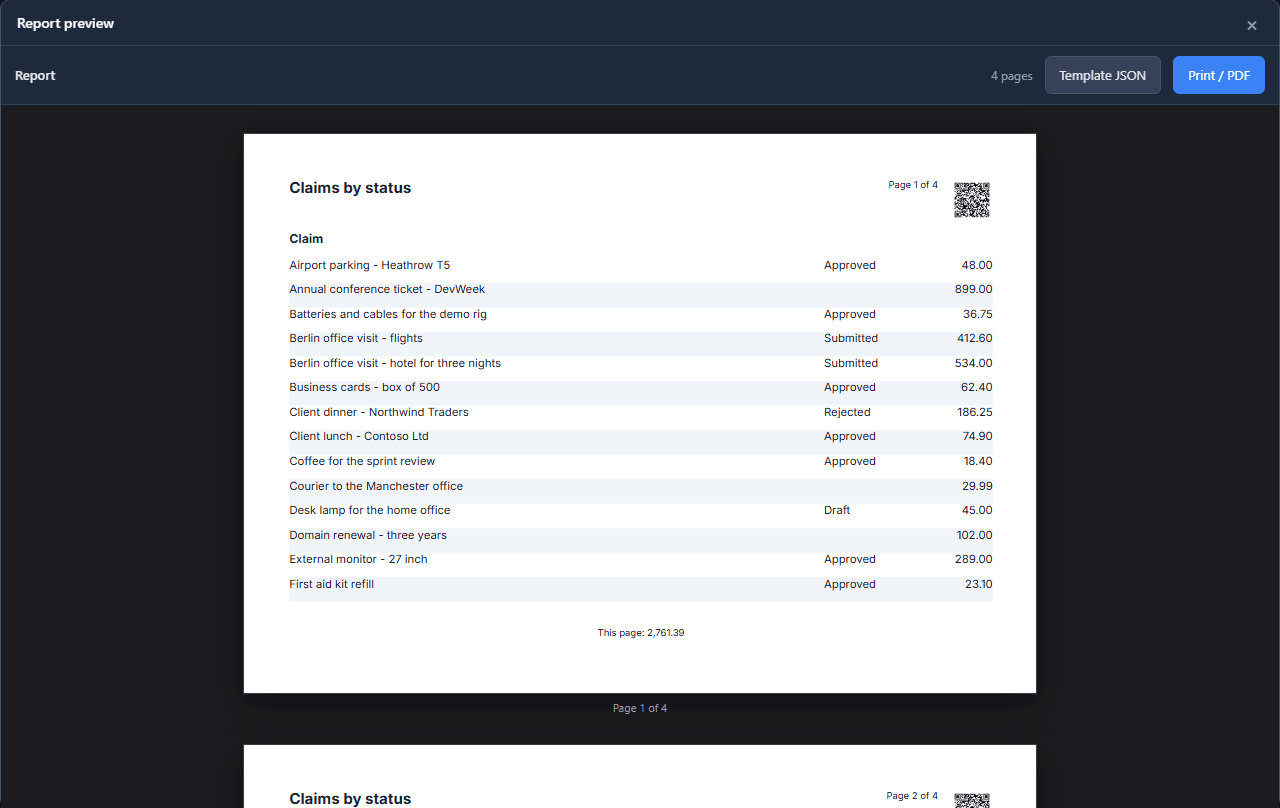Image resolution: width=1280 pixels, height=808 pixels.
Task: Click the QR code on page 1
Action: (x=971, y=200)
